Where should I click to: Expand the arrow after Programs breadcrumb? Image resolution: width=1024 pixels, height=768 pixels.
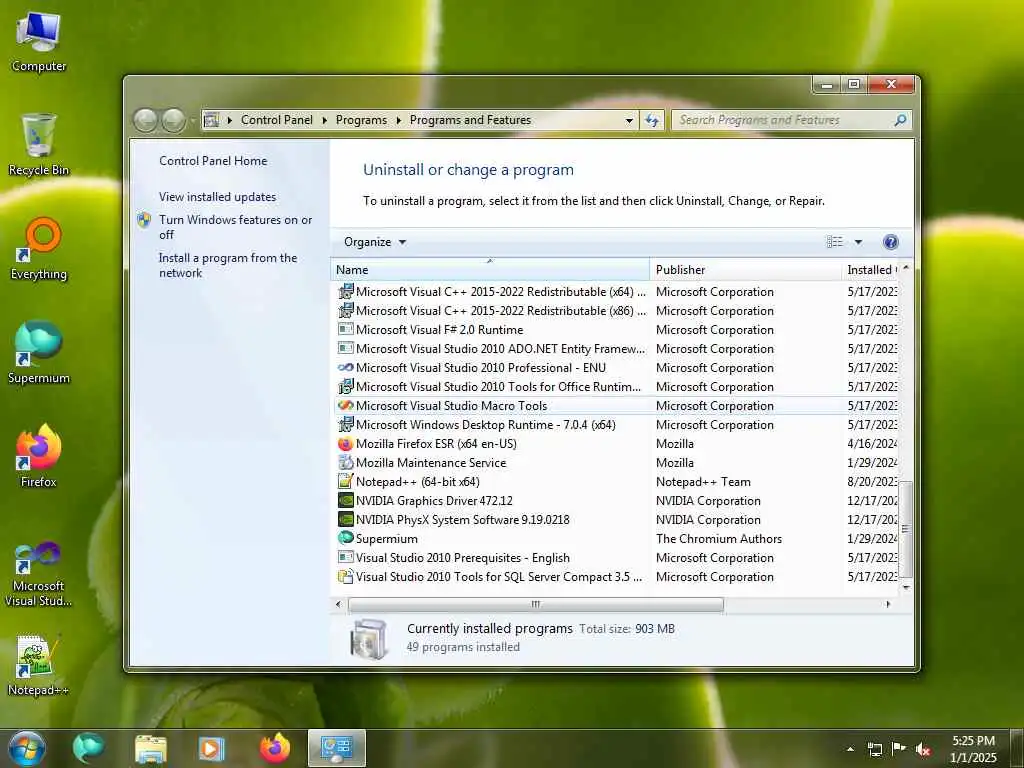pos(398,120)
